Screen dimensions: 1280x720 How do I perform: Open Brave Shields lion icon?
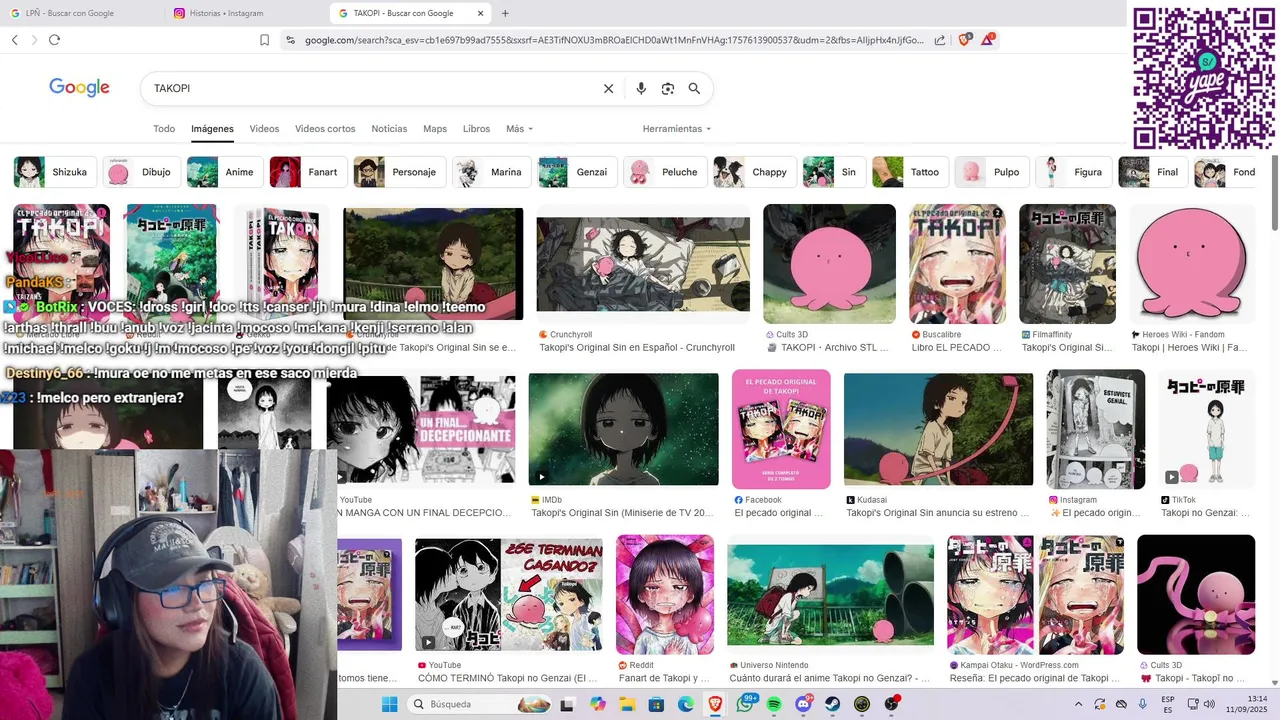point(965,40)
